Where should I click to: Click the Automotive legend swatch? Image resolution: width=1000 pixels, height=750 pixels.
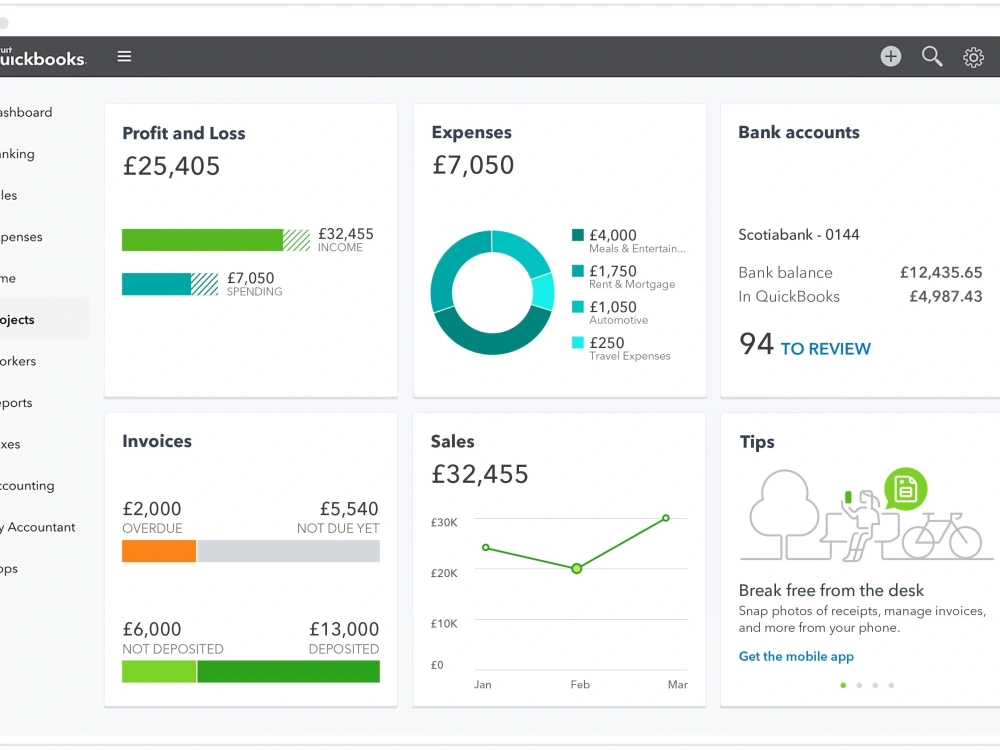tap(578, 306)
